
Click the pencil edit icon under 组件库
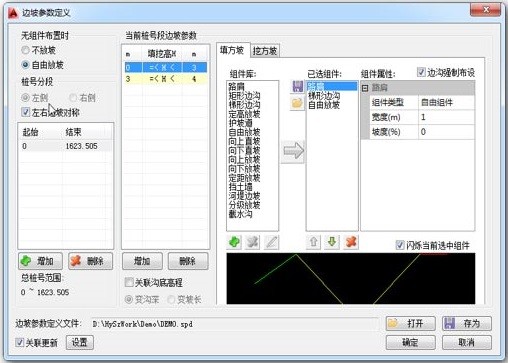click(271, 242)
